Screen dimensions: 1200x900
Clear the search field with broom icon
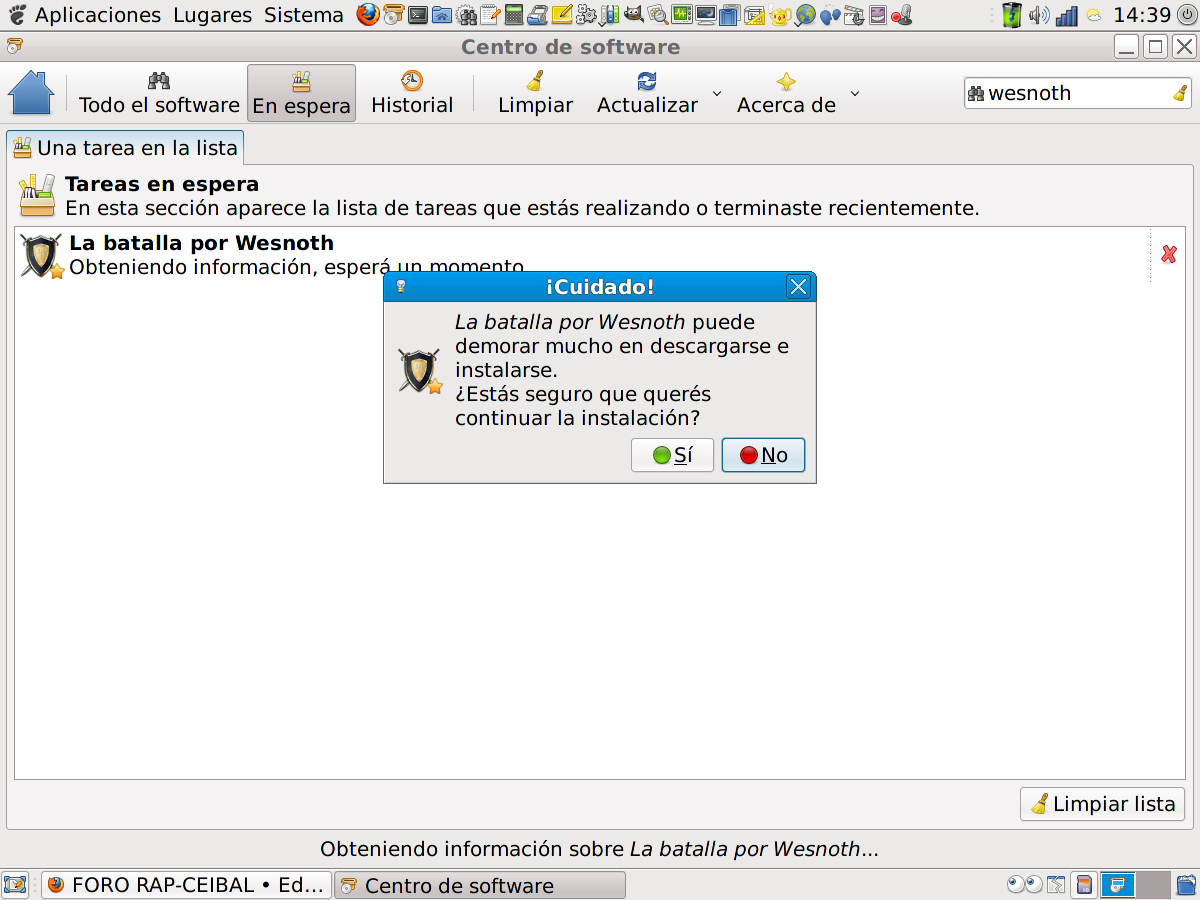pyautogui.click(x=1180, y=93)
